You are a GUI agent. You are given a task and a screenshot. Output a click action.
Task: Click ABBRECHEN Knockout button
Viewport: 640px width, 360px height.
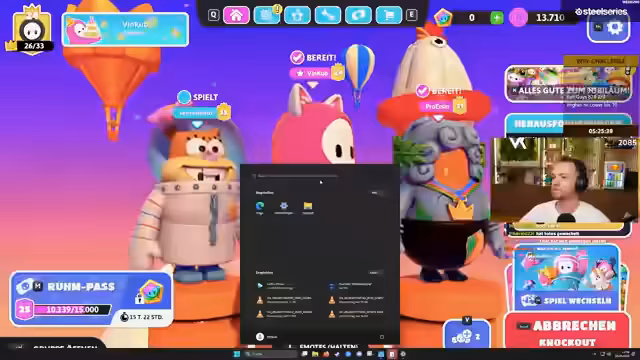pyautogui.click(x=567, y=332)
